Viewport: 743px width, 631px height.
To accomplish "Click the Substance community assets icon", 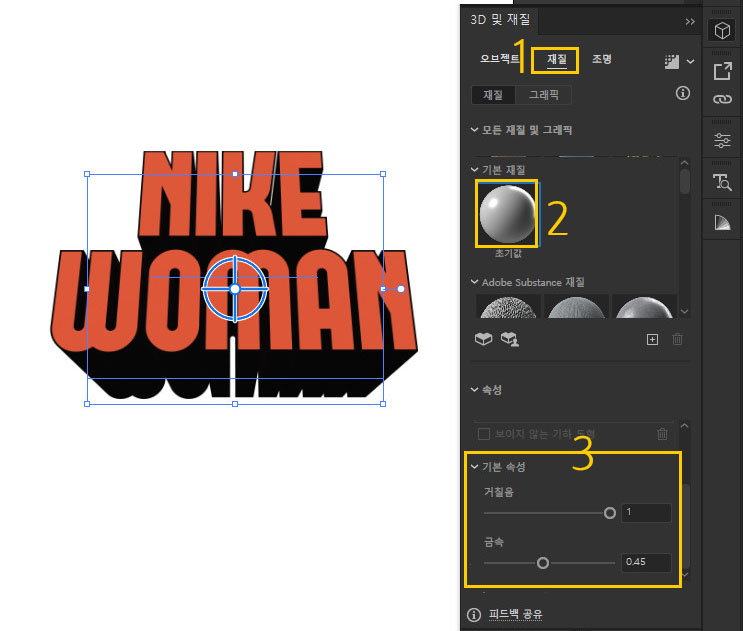I will click(x=510, y=339).
